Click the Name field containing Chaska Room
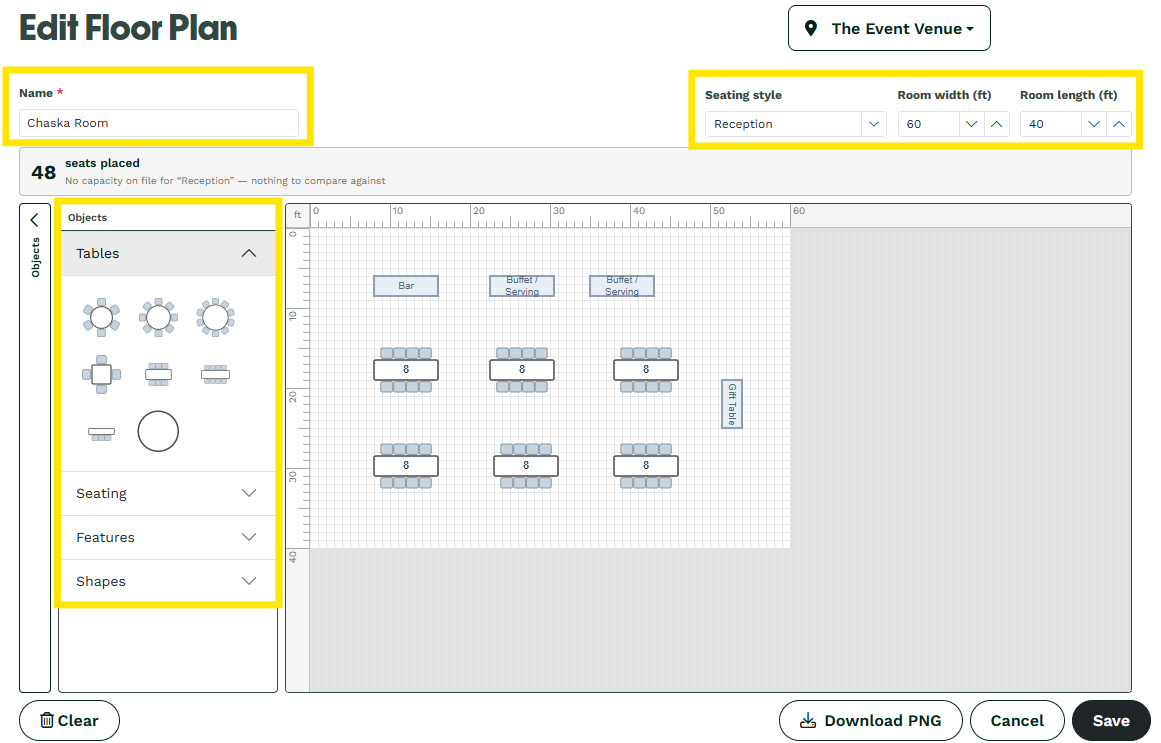This screenshot has height=743, width=1161. tap(159, 123)
